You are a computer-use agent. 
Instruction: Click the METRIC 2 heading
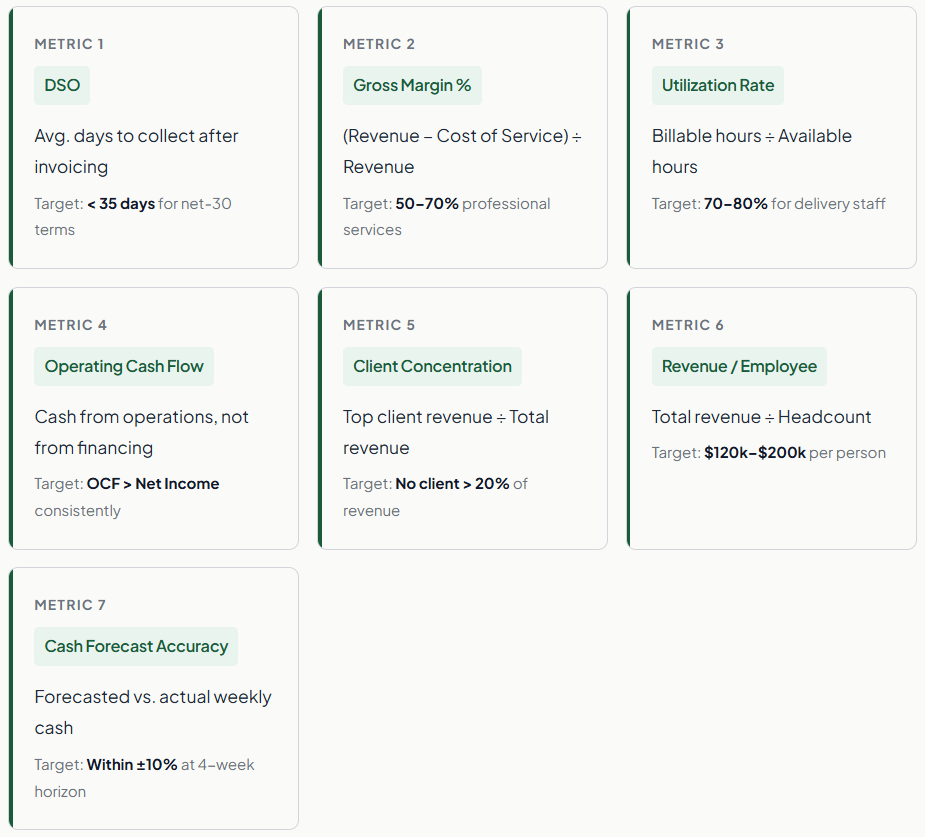pyautogui.click(x=379, y=44)
